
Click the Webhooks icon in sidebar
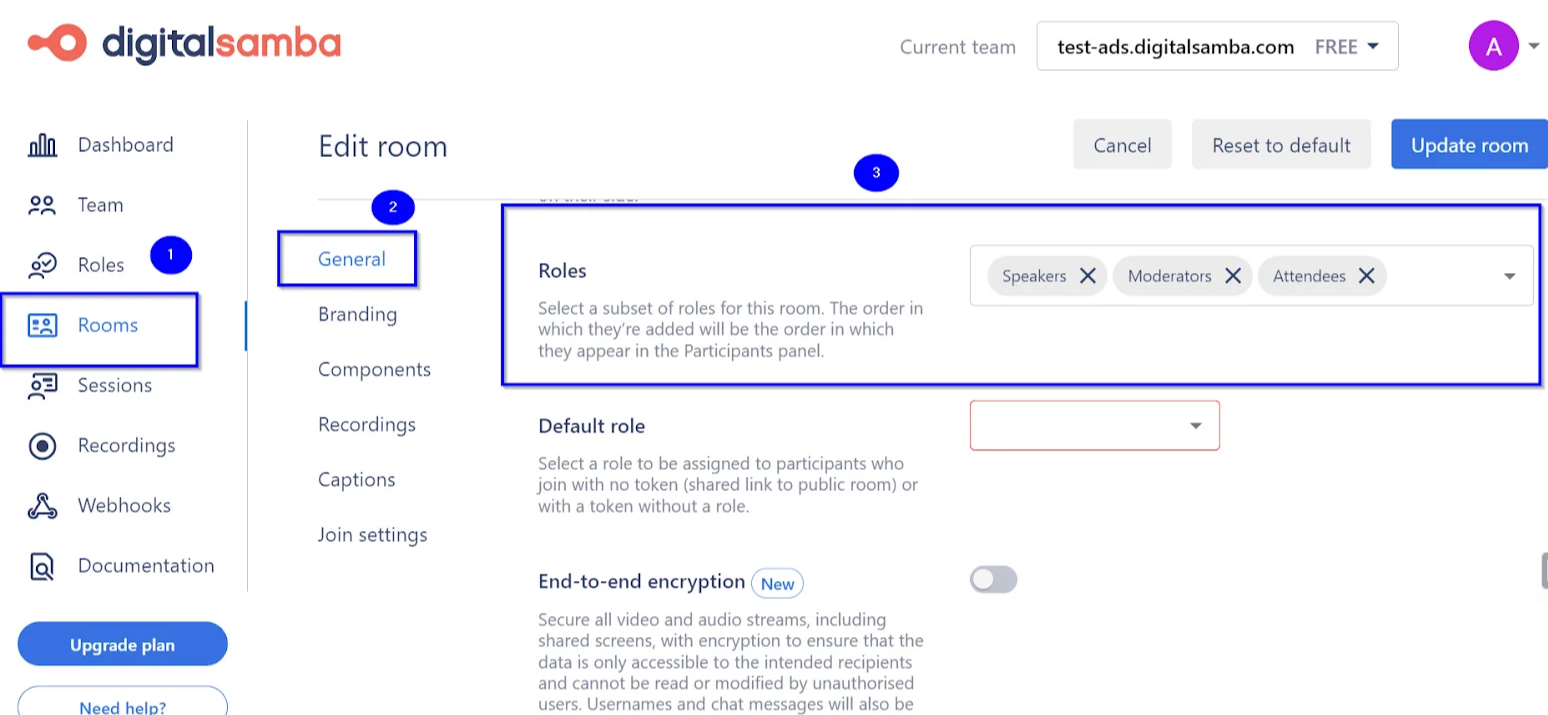click(x=42, y=505)
